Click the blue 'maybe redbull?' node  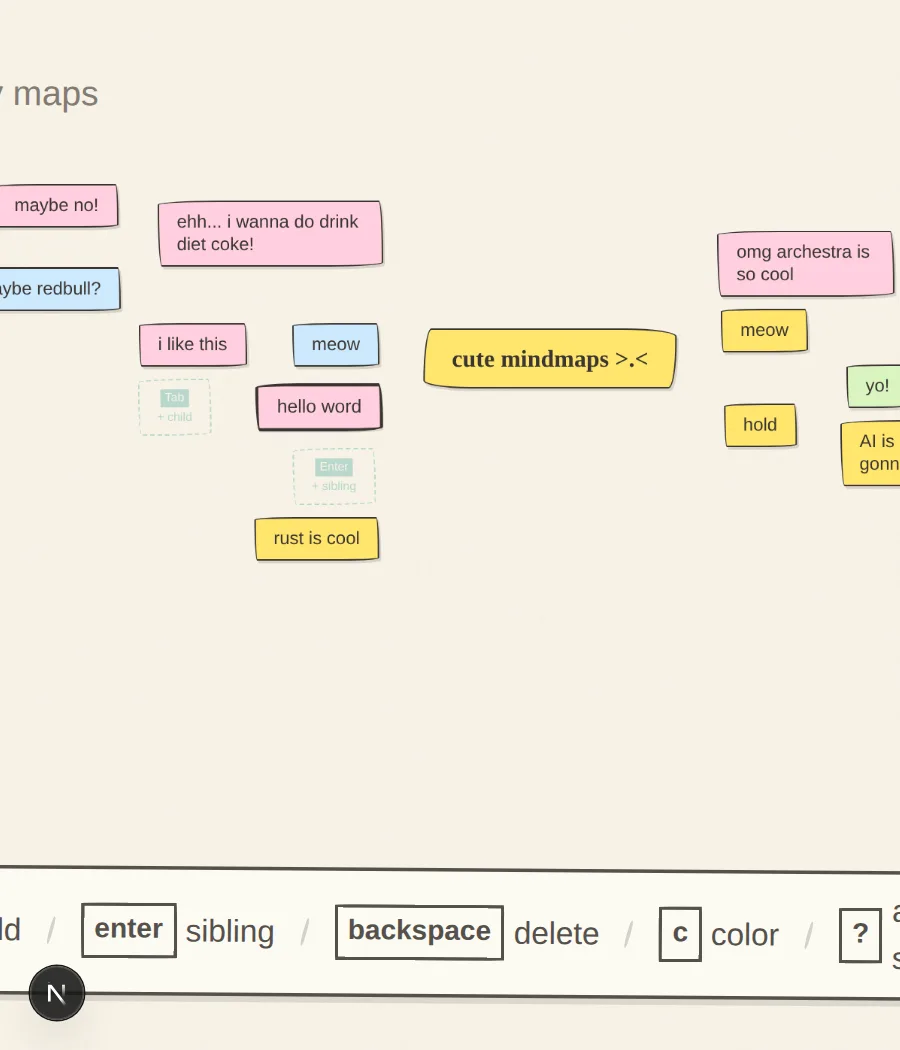tap(60, 289)
